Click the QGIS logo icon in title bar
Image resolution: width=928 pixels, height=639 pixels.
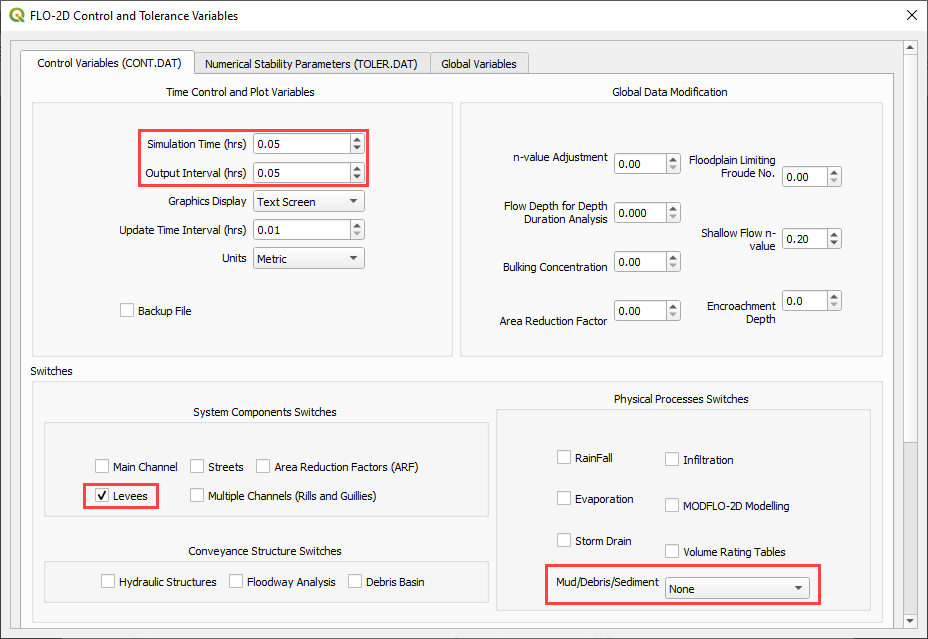point(17,16)
